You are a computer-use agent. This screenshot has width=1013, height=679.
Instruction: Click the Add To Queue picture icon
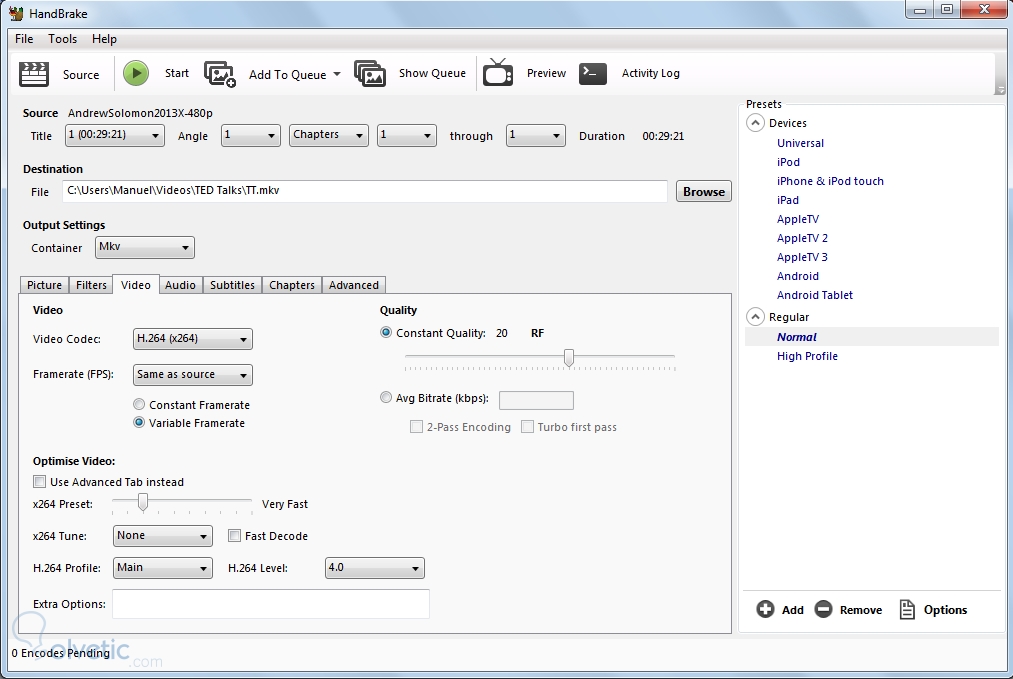point(220,74)
